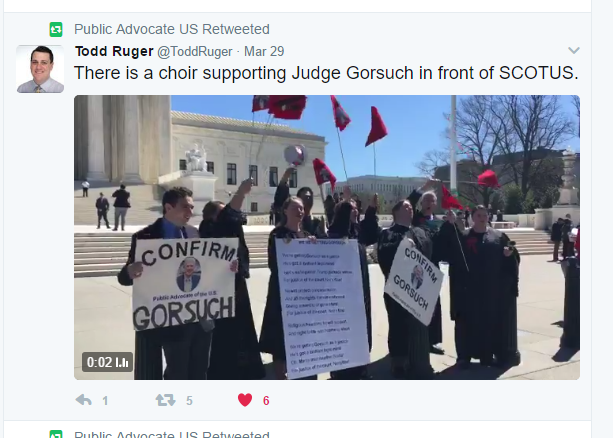Screen dimensions: 613x438
Task: Open Todd Ruger's profile picture
Action: pyautogui.click(x=40, y=69)
